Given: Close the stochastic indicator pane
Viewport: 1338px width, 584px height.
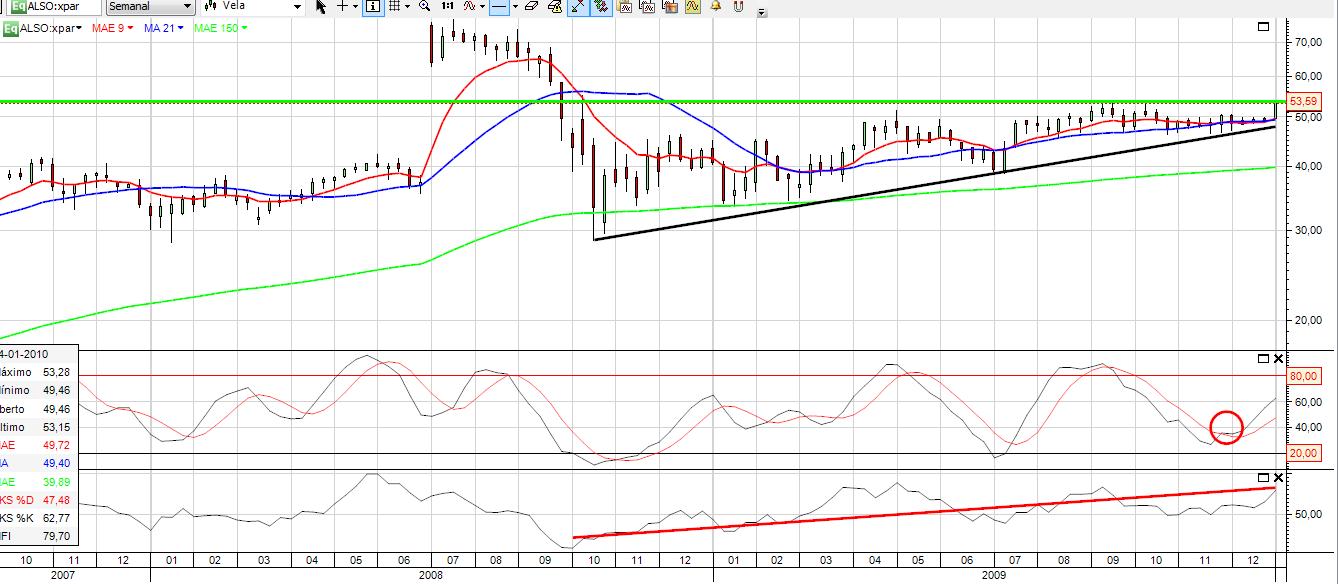Looking at the screenshot, I should click(1277, 358).
